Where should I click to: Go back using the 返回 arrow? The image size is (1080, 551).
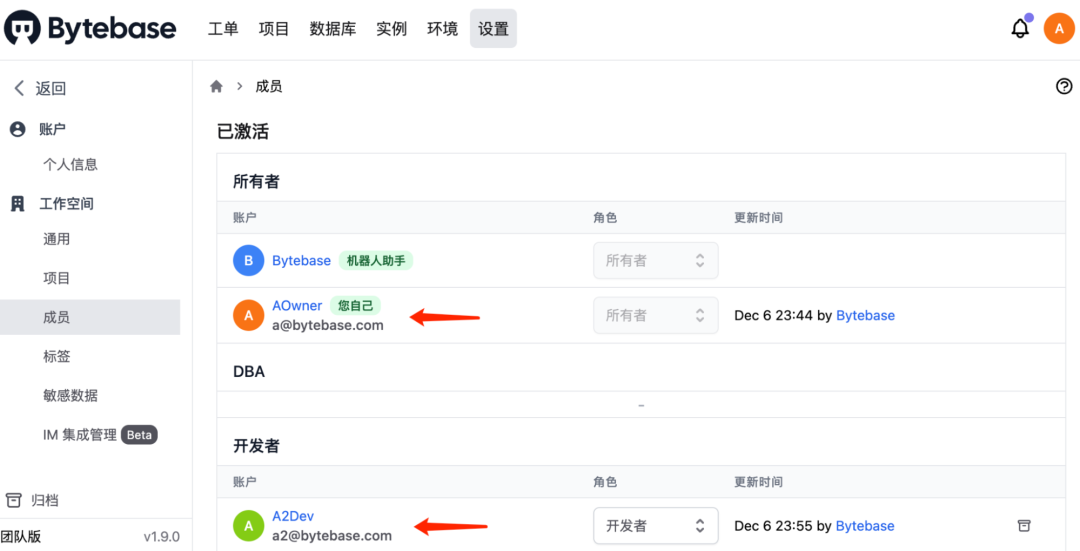point(40,88)
